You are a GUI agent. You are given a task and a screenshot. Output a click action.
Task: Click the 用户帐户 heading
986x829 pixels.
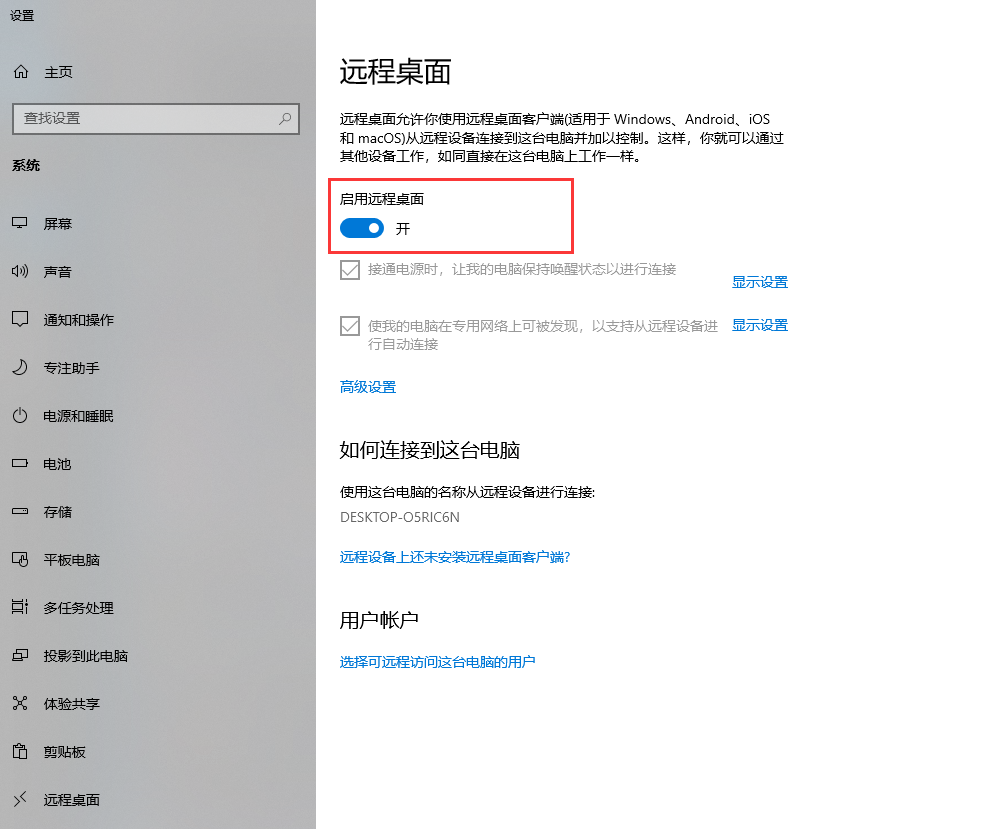(379, 620)
